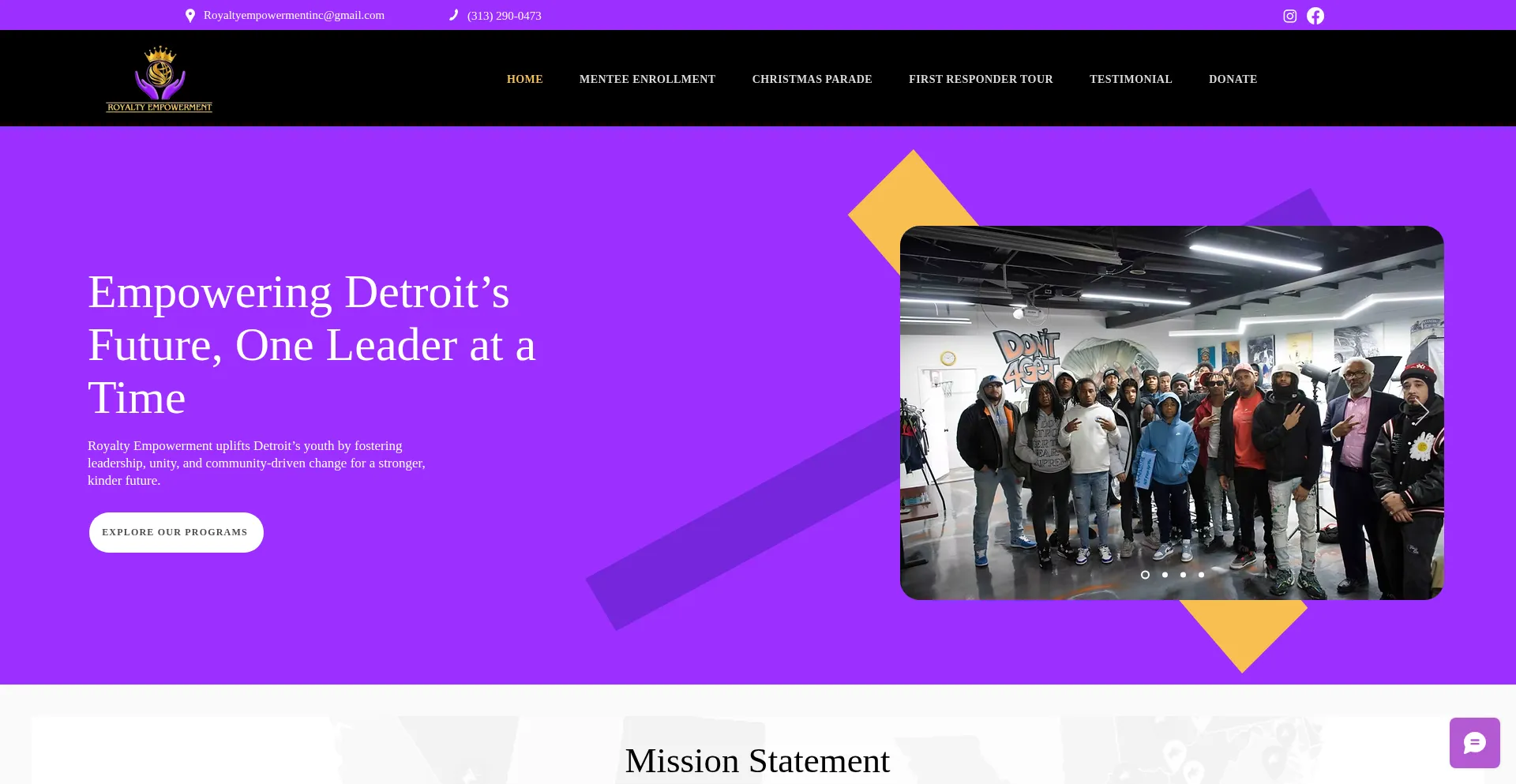This screenshot has width=1516, height=784.
Task: Select the second slideshow dot
Action: 1165,575
